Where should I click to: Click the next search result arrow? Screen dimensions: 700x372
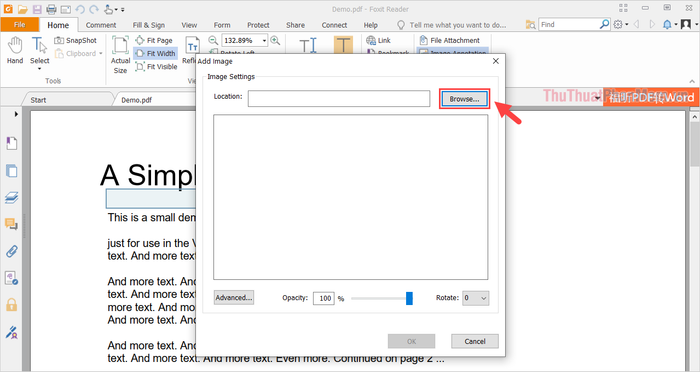(x=652, y=25)
